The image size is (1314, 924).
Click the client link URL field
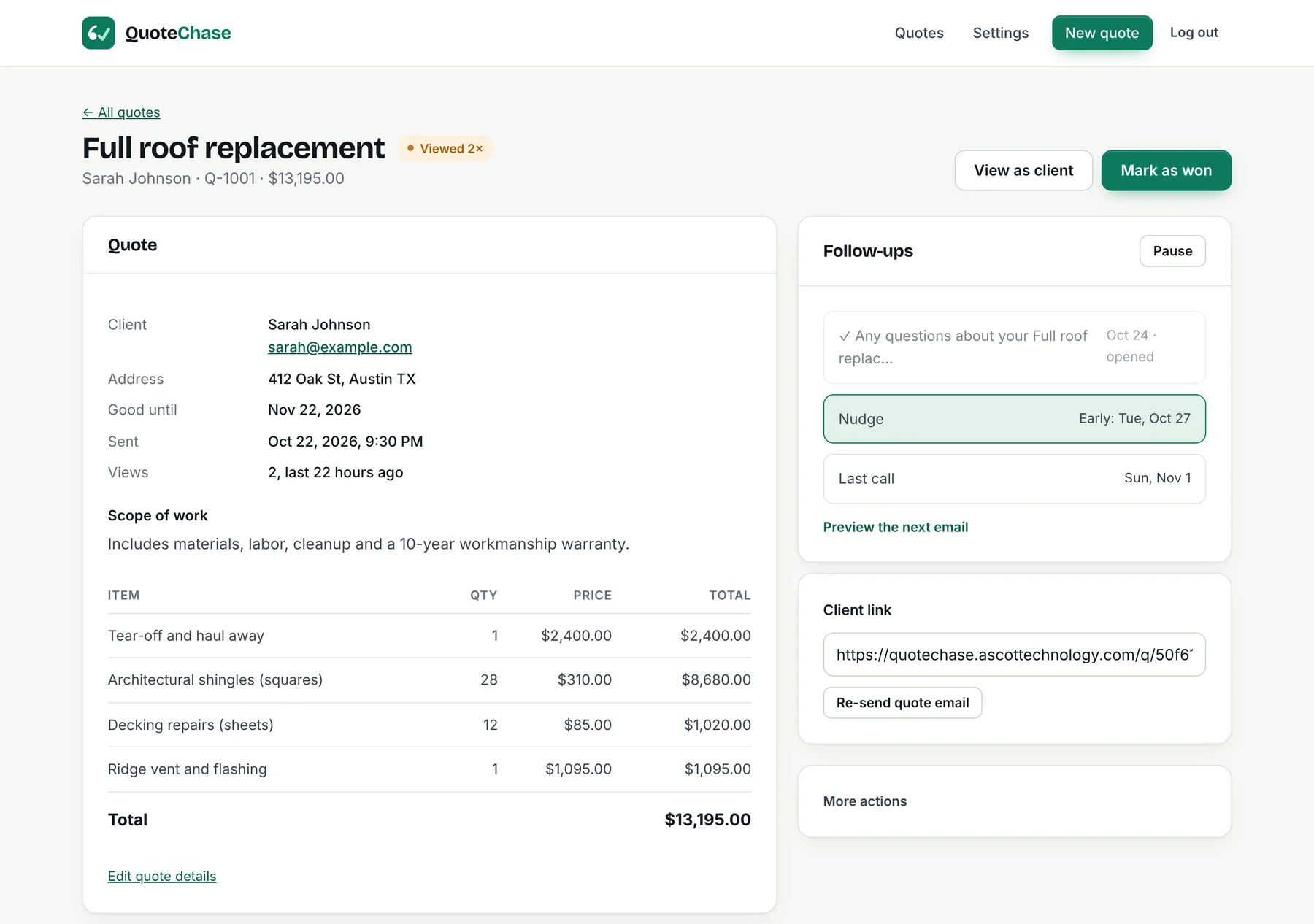click(1014, 655)
